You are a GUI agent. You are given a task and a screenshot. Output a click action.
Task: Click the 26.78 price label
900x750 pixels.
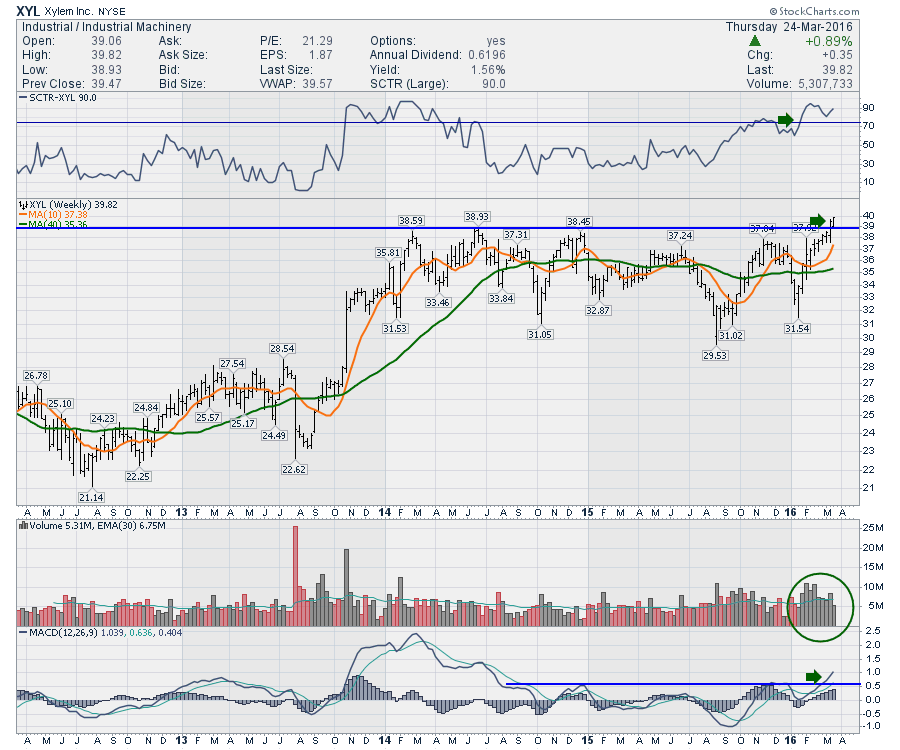tap(36, 375)
